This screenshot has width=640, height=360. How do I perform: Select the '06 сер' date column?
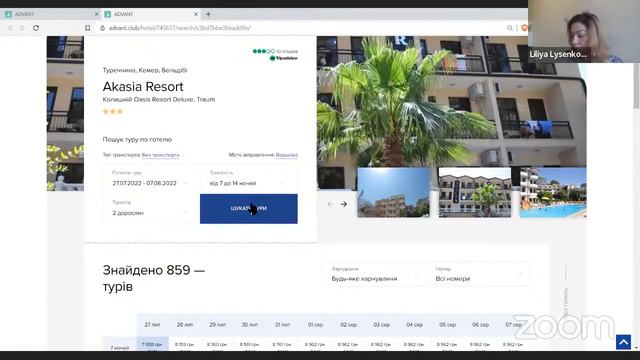tap(480, 325)
